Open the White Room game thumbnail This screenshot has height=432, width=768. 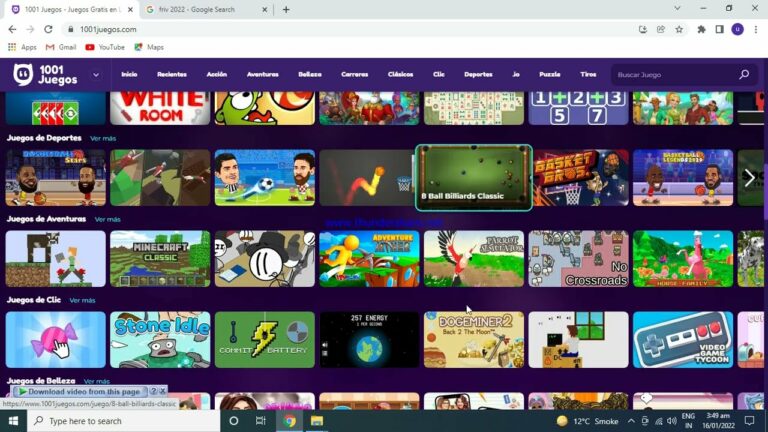(160, 108)
